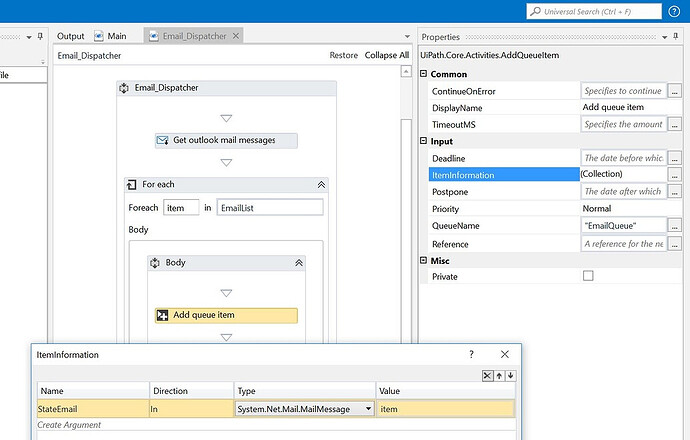Open ellipsis editor for Postpone
This screenshot has width=690, height=440.
click(675, 191)
